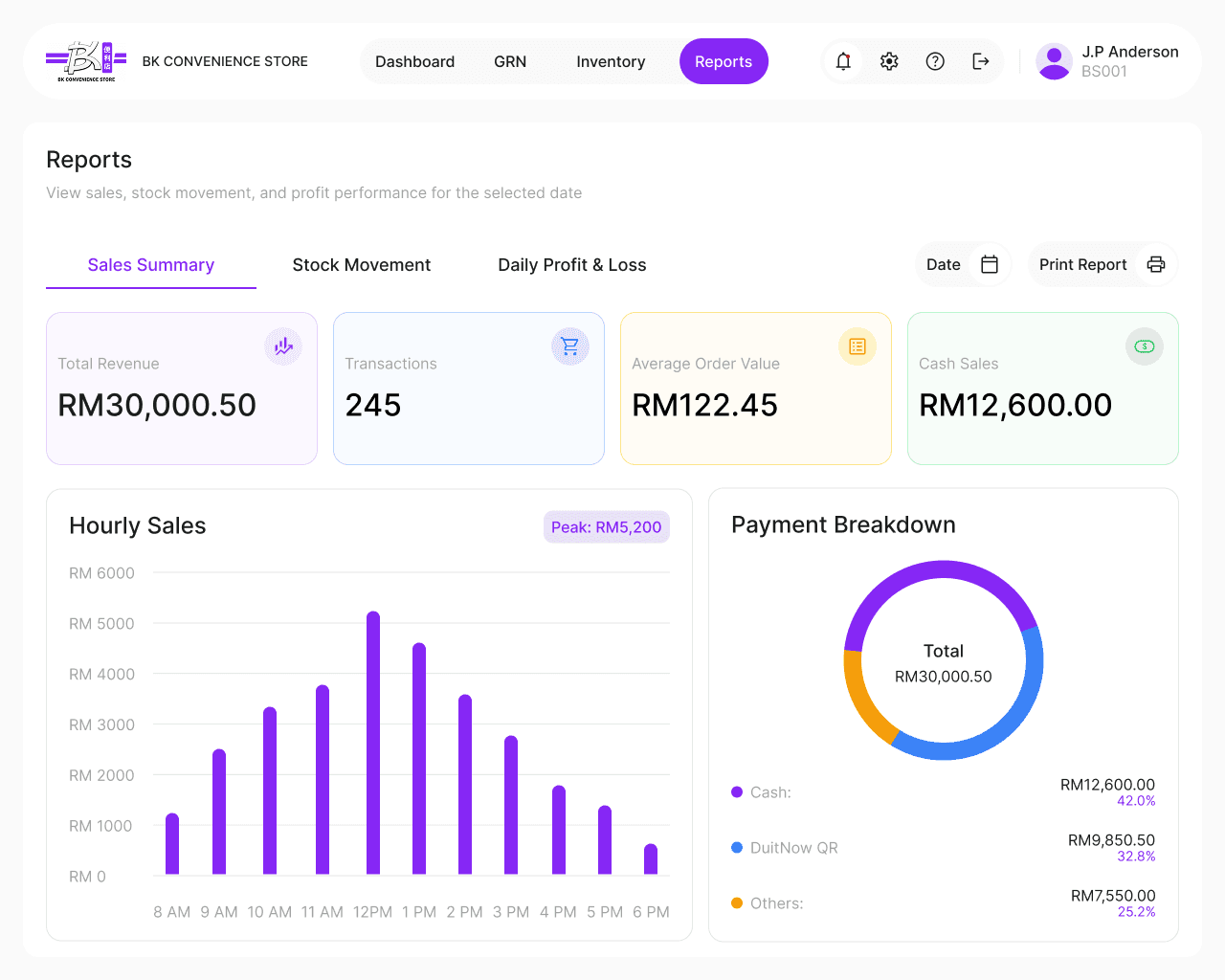Switch to the Sales Summary tab

[x=151, y=265]
